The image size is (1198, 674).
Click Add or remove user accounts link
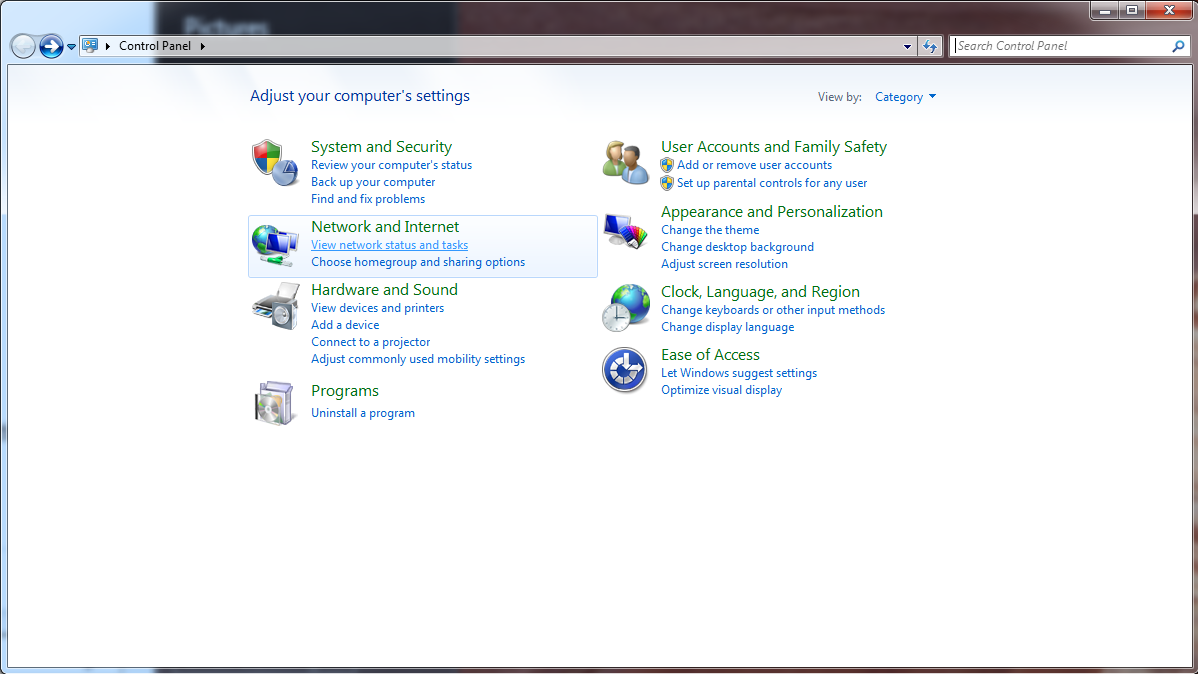tap(754, 165)
